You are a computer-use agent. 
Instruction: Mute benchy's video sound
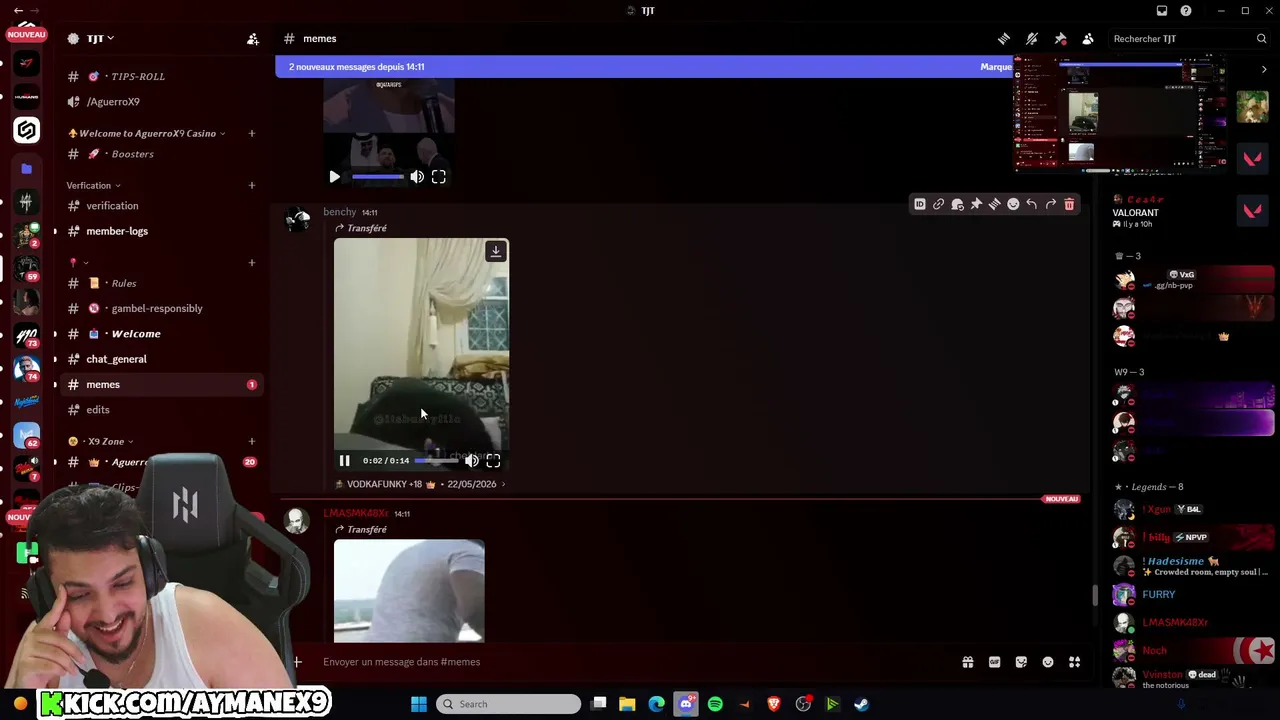[x=472, y=461]
